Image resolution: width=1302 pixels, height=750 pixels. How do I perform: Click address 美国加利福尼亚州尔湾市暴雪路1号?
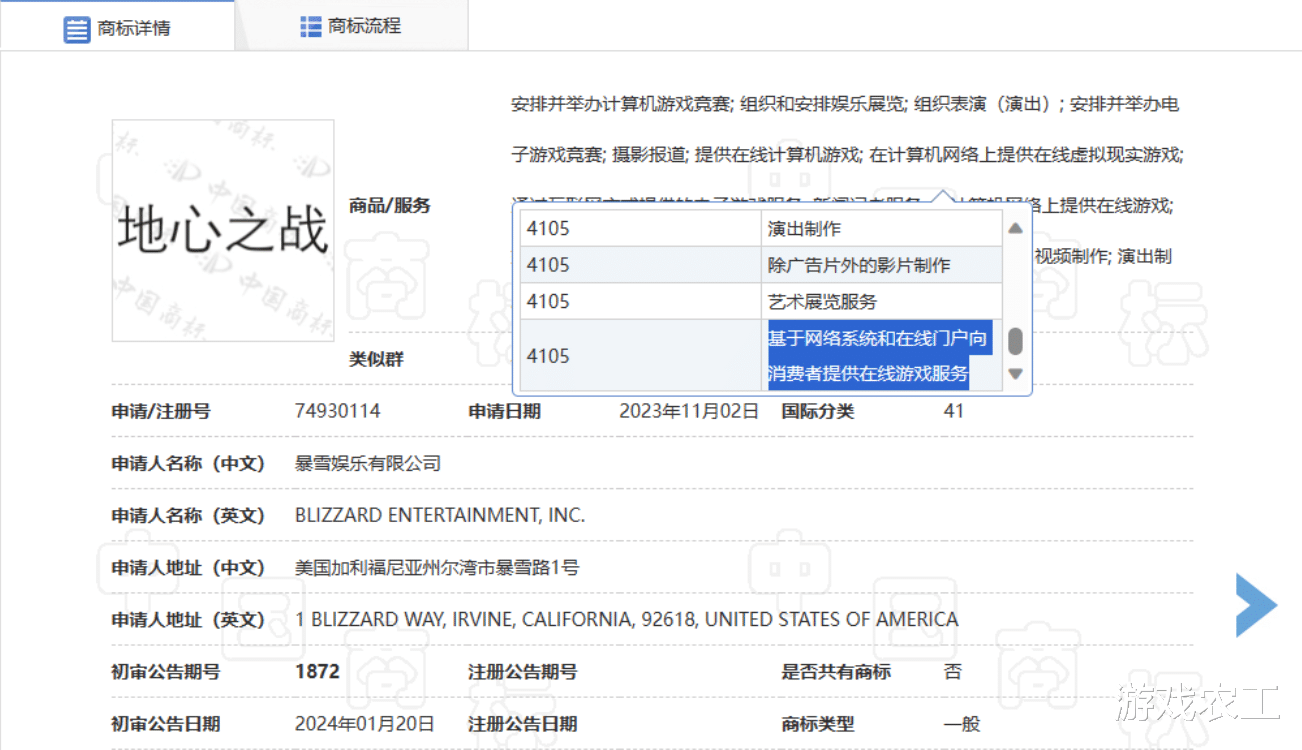437,568
